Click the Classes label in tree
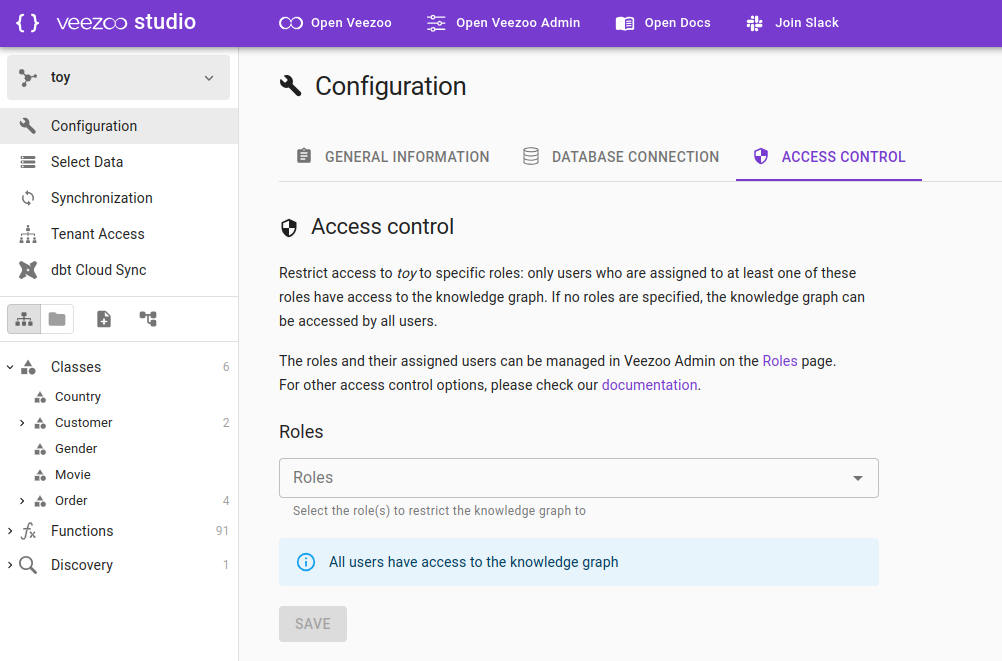This screenshot has width=1002, height=661. click(76, 367)
